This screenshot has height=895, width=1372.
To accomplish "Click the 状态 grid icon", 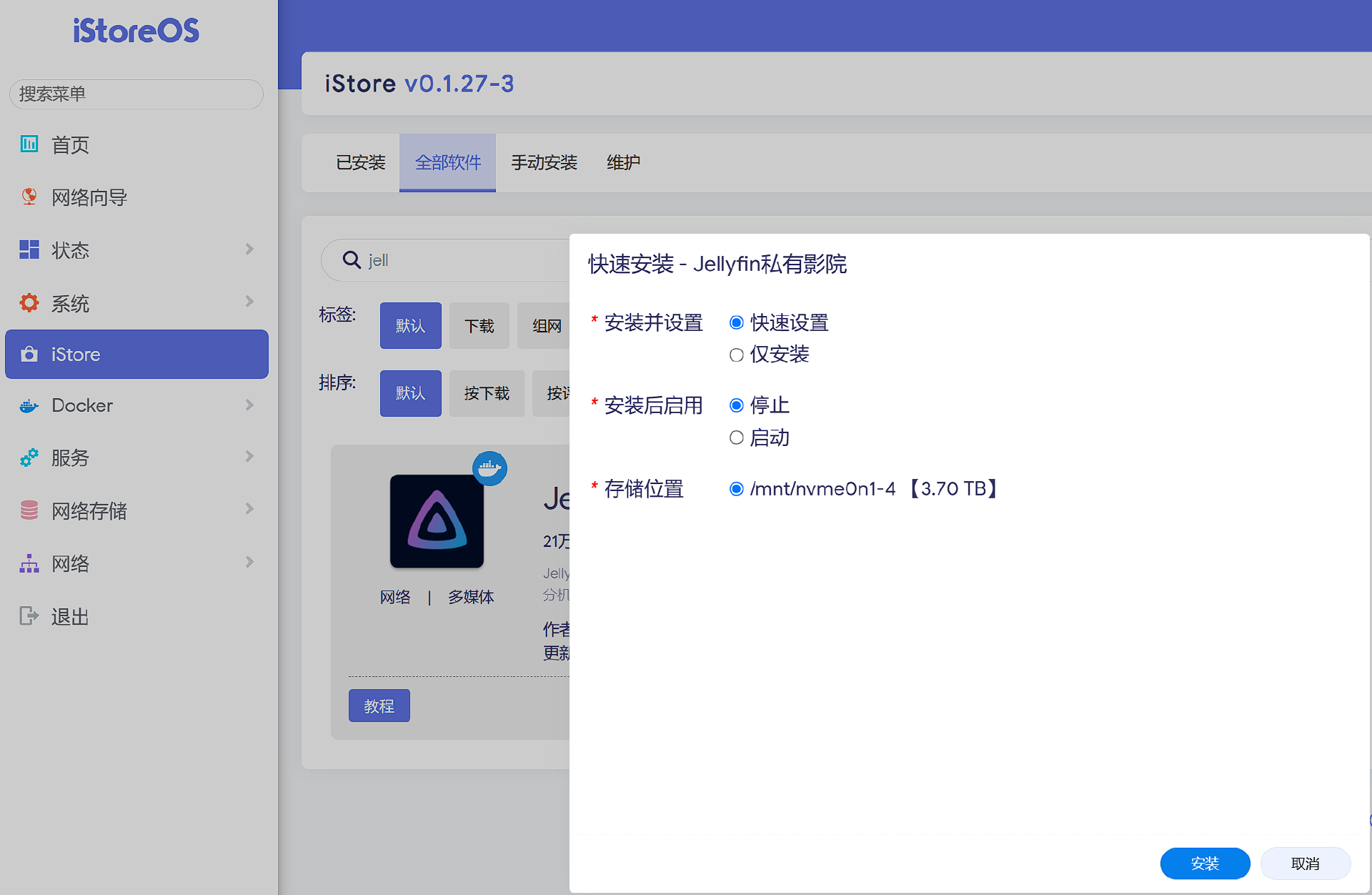I will pyautogui.click(x=29, y=249).
